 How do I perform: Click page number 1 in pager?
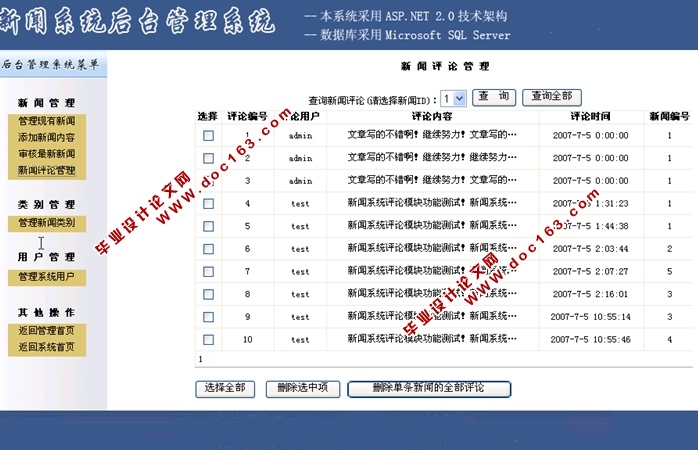pyautogui.click(x=200, y=359)
